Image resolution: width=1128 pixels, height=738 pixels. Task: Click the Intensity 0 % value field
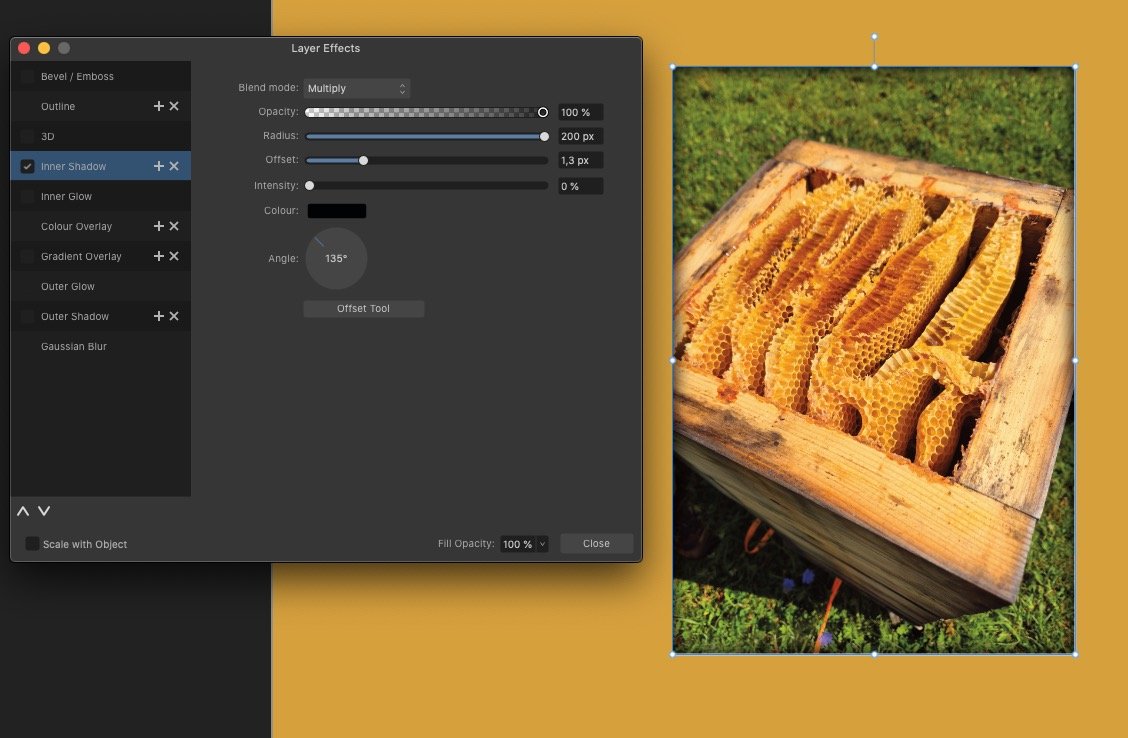[581, 186]
